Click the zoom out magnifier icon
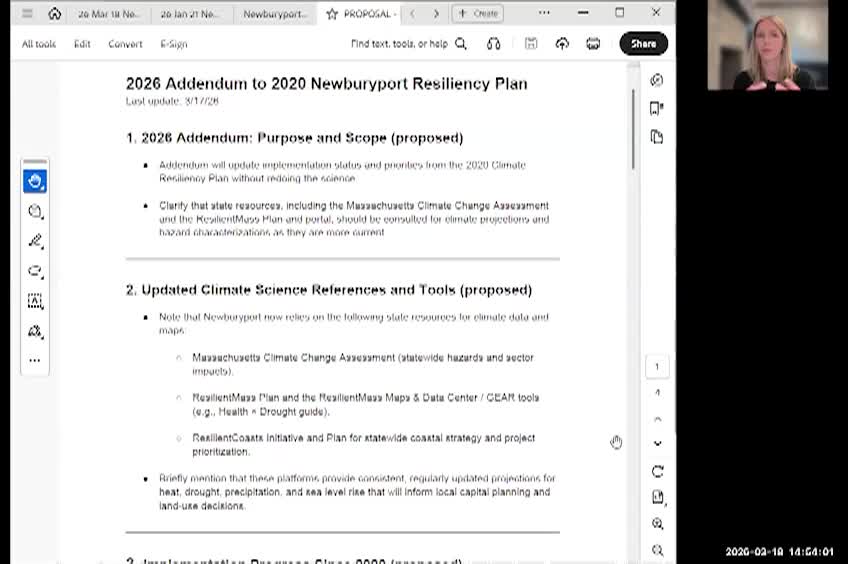Image resolution: width=848 pixels, height=564 pixels. [x=658, y=550]
